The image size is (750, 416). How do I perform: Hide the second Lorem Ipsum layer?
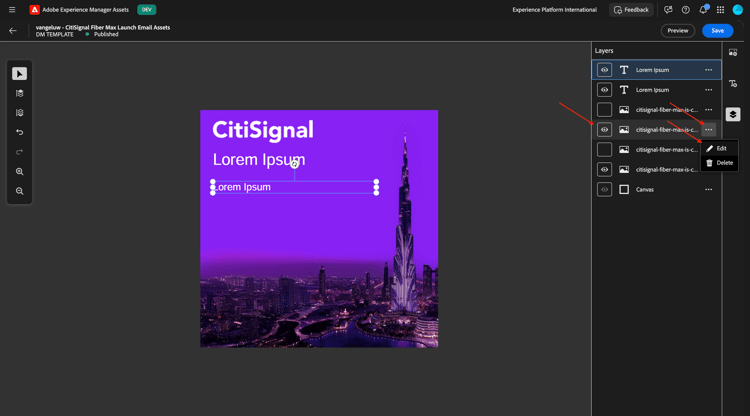tap(605, 90)
